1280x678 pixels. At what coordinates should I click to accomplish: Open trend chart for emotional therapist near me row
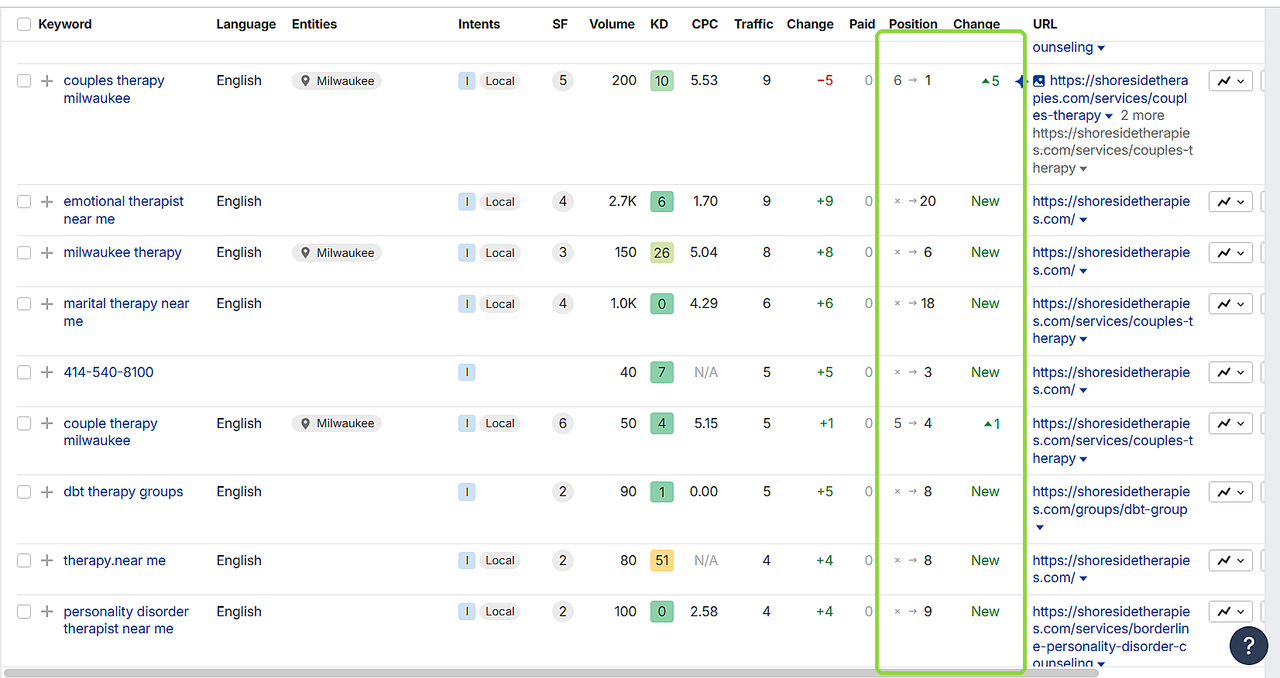(x=1230, y=202)
